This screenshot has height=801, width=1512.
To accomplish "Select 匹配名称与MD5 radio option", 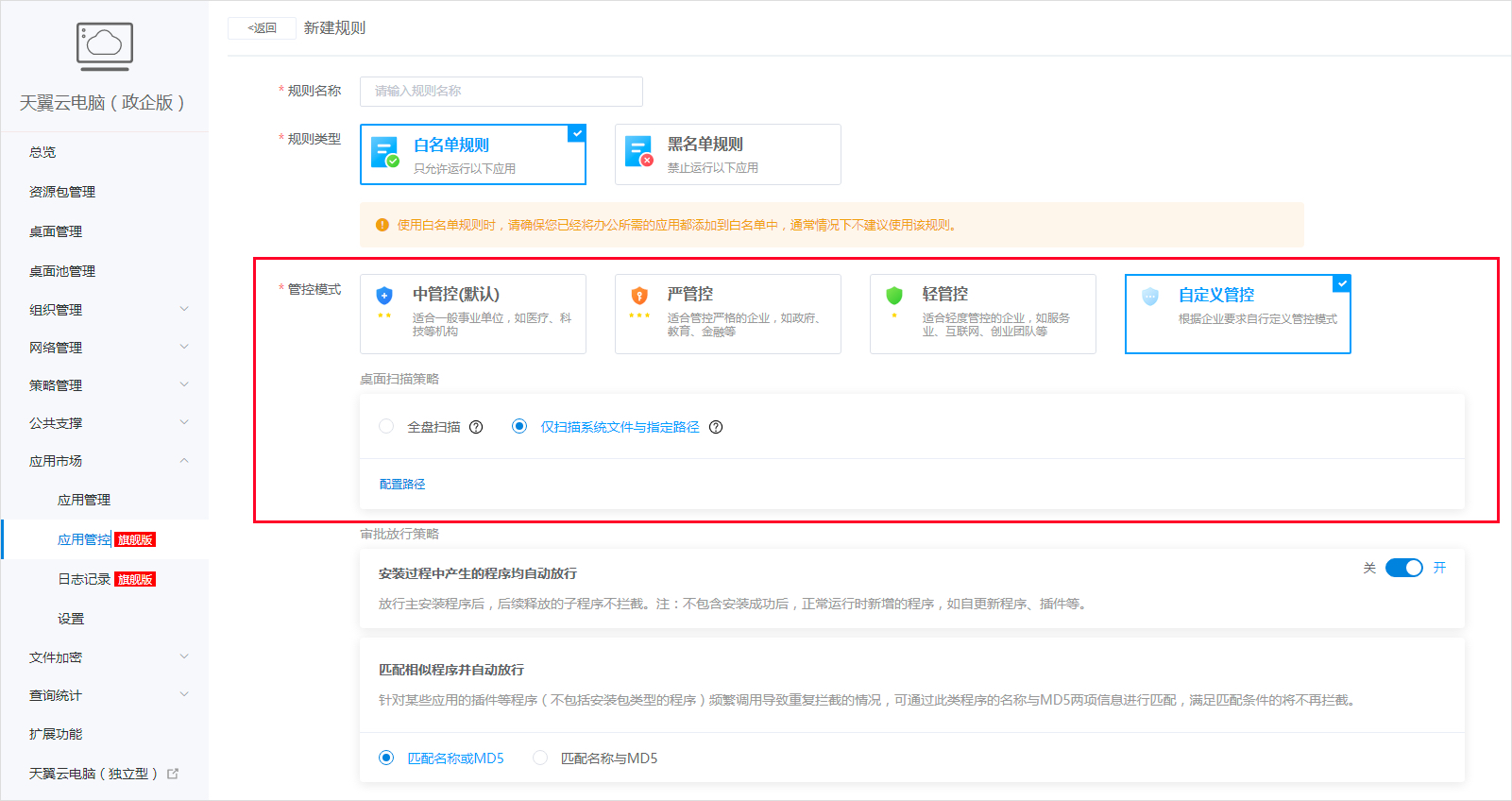I will (540, 758).
